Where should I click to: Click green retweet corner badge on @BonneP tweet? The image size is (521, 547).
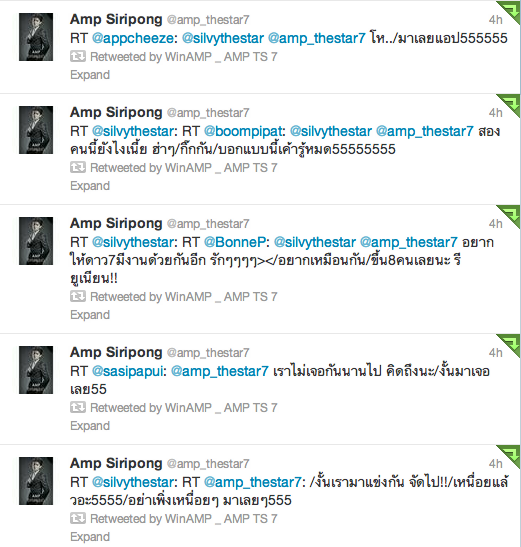(511, 216)
